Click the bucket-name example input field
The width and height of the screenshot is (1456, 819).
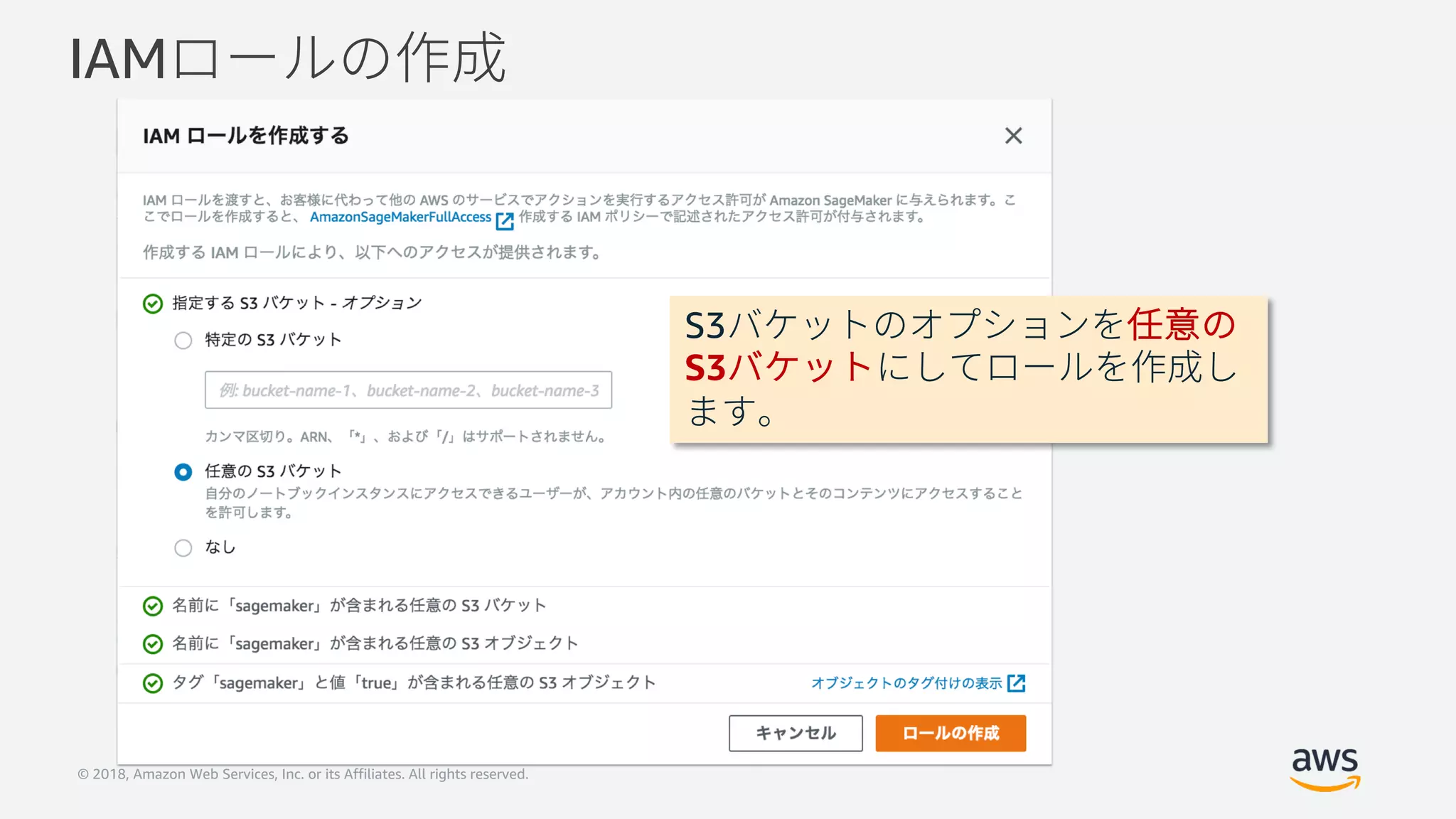point(408,390)
